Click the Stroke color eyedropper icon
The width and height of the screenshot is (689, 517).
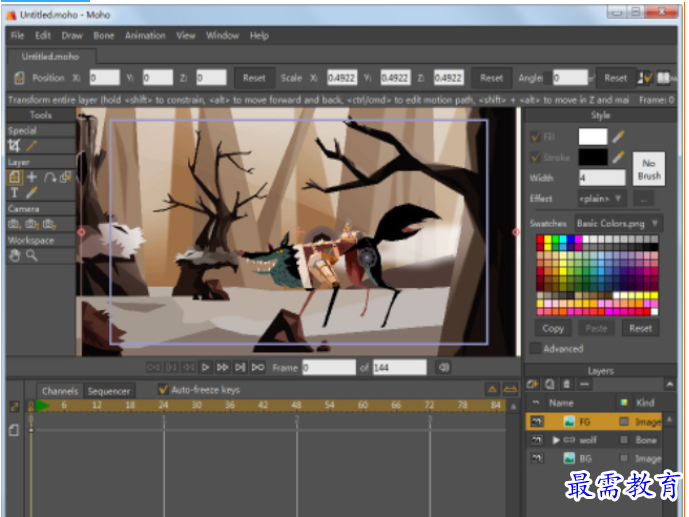[x=618, y=157]
